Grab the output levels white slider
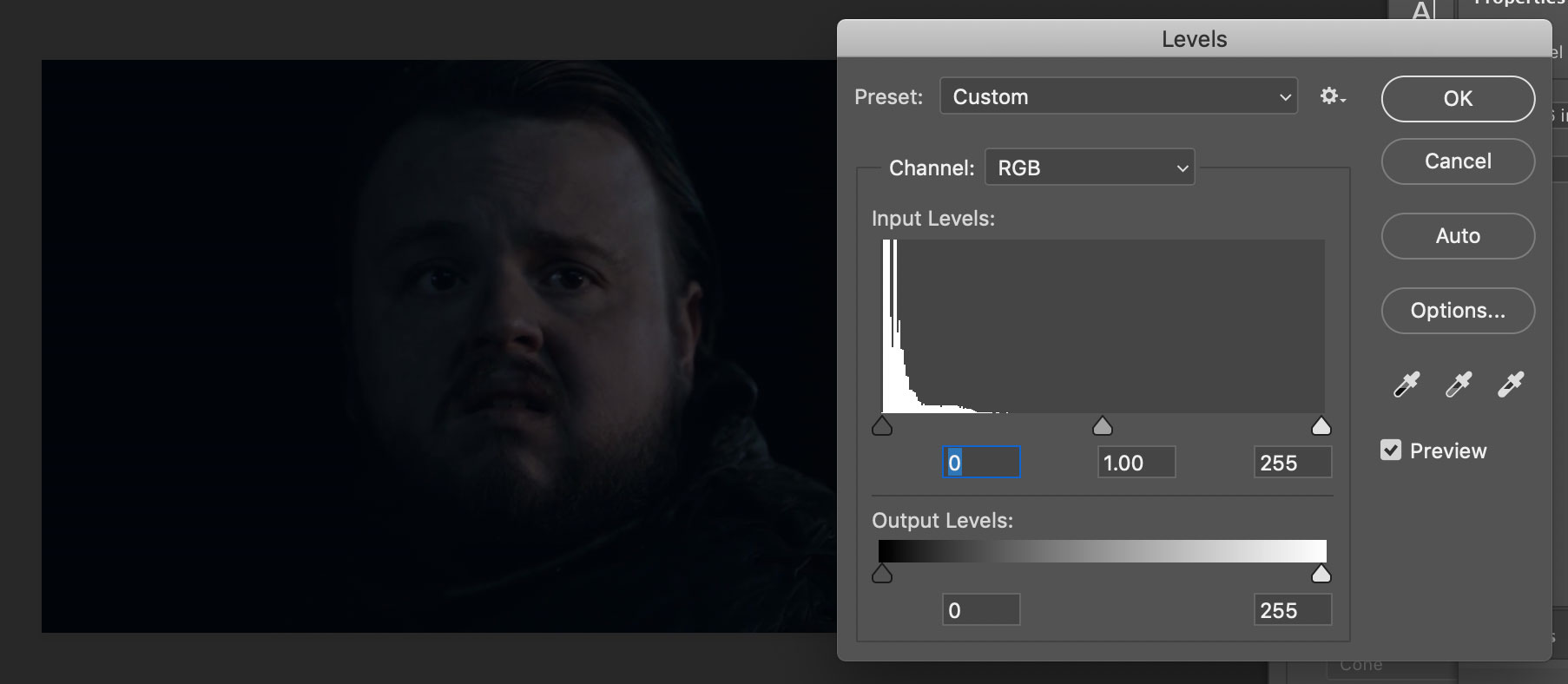The image size is (1568, 684). pos(1321,573)
